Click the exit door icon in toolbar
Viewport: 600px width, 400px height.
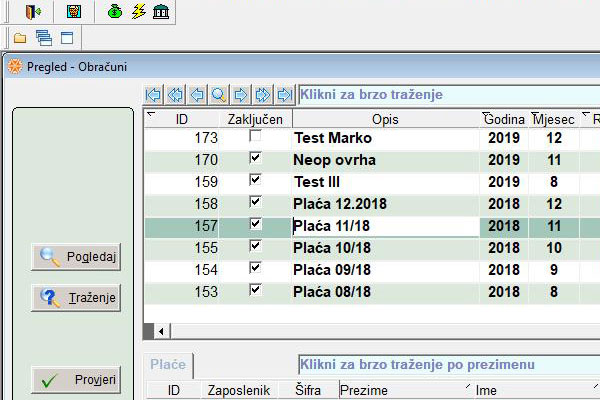(x=34, y=12)
